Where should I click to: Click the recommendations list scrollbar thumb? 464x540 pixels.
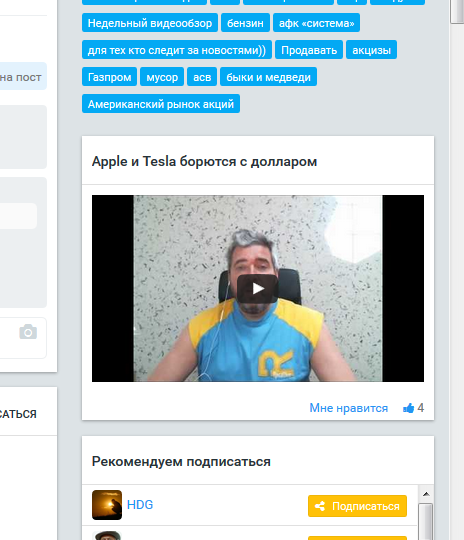click(x=426, y=521)
